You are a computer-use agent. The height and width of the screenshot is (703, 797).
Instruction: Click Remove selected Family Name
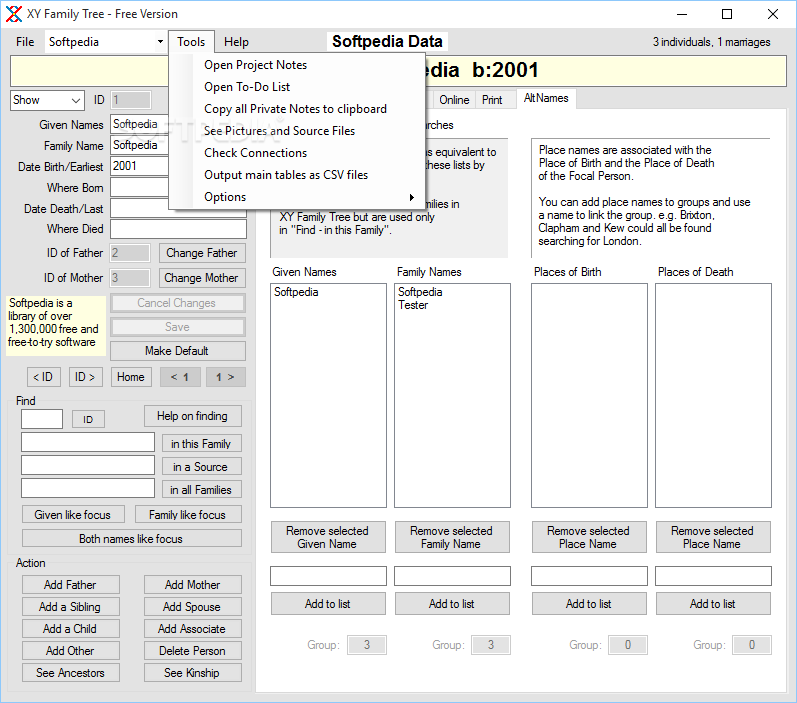click(x=452, y=537)
